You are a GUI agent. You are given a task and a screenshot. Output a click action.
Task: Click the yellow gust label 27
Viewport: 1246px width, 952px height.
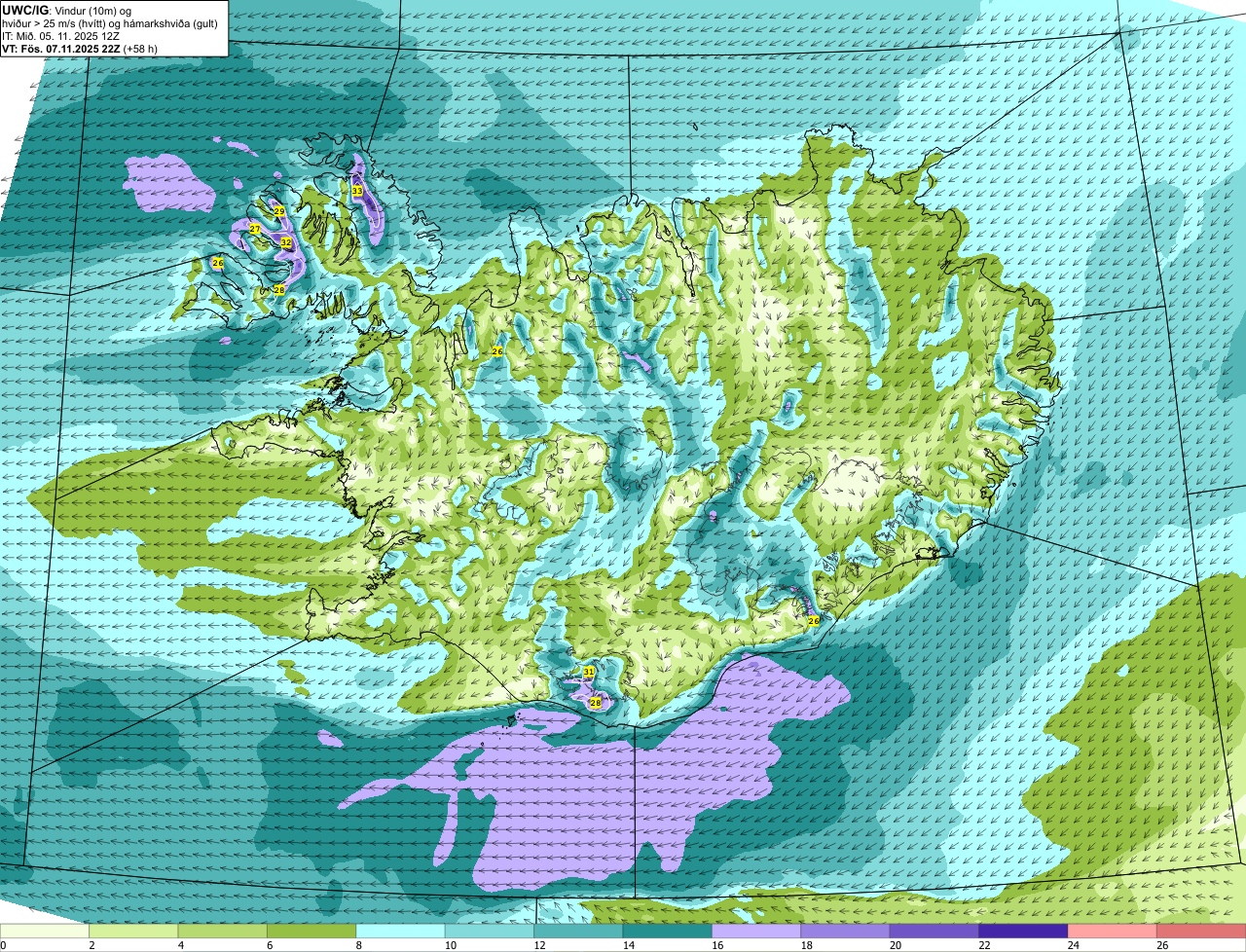pos(254,229)
